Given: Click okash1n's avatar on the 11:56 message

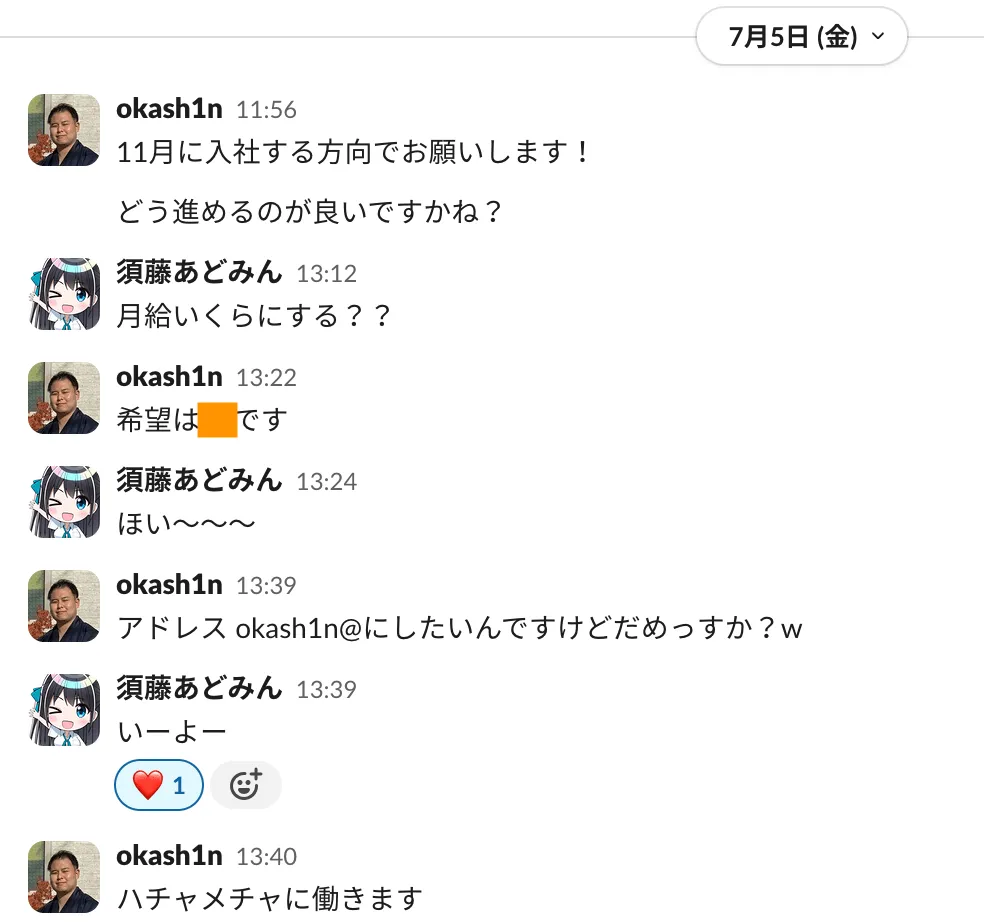Looking at the screenshot, I should (64, 130).
